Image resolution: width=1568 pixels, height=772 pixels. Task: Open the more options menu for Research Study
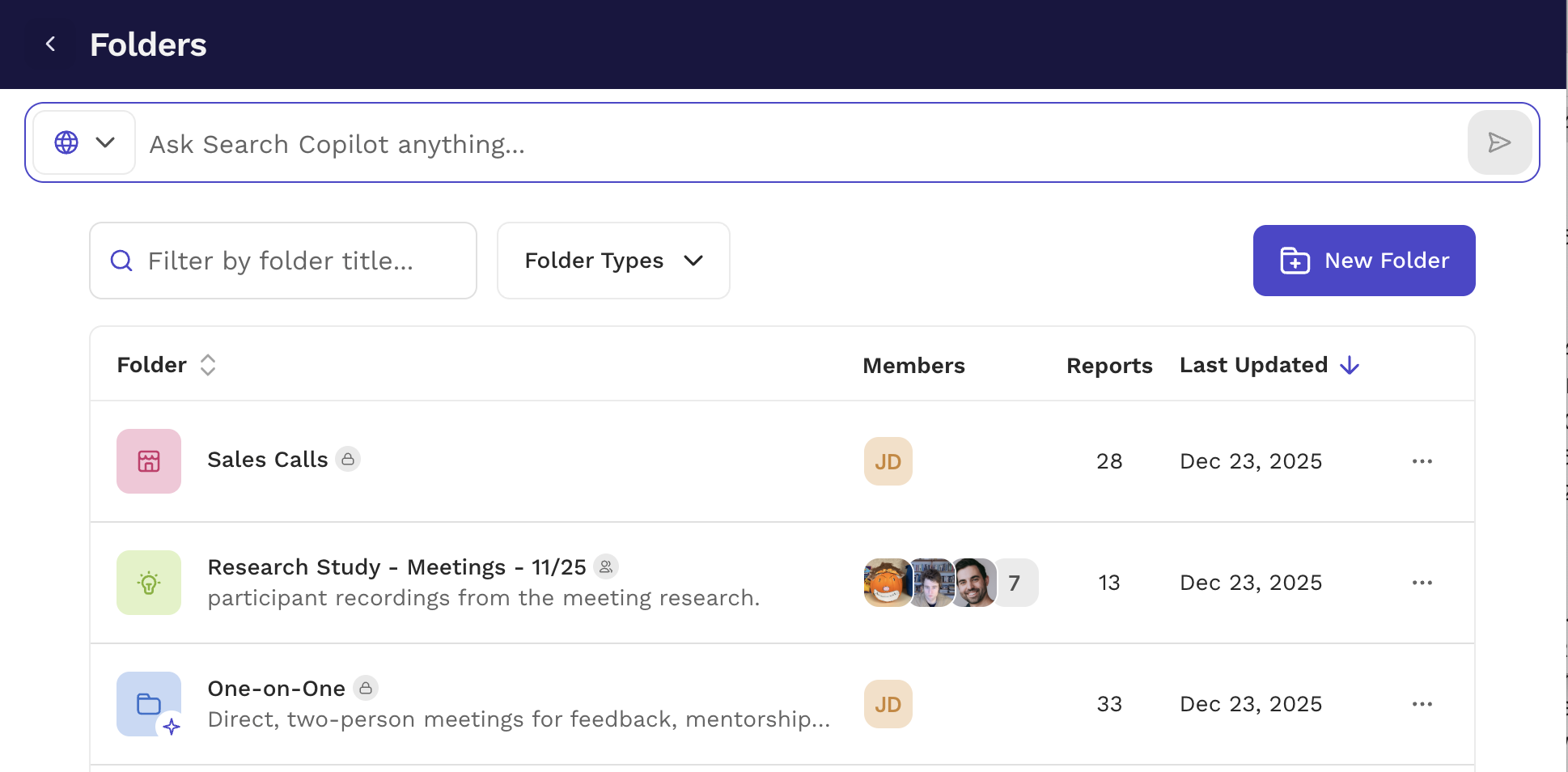click(1422, 583)
